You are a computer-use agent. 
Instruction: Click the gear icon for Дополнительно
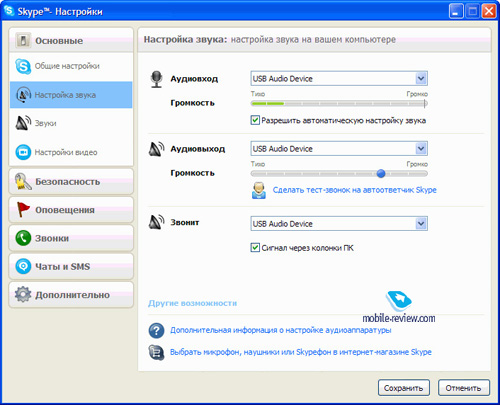tap(23, 294)
